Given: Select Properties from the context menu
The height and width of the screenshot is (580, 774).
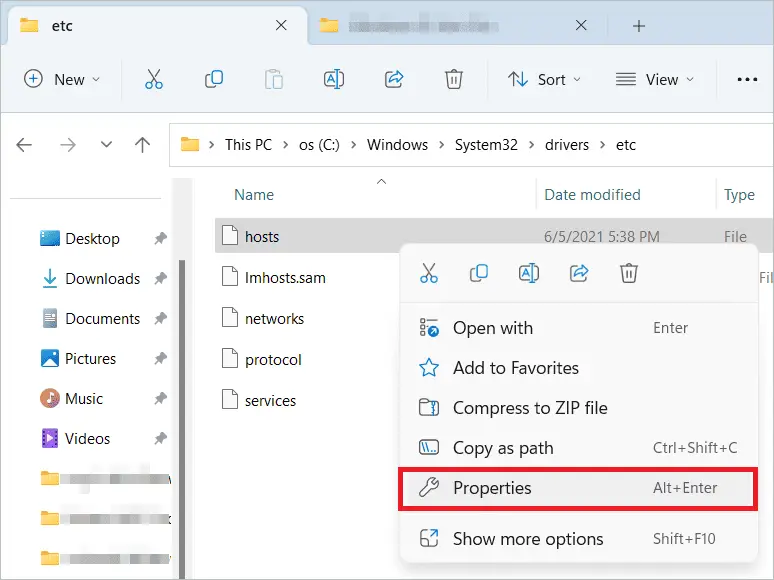Looking at the screenshot, I should 492,488.
